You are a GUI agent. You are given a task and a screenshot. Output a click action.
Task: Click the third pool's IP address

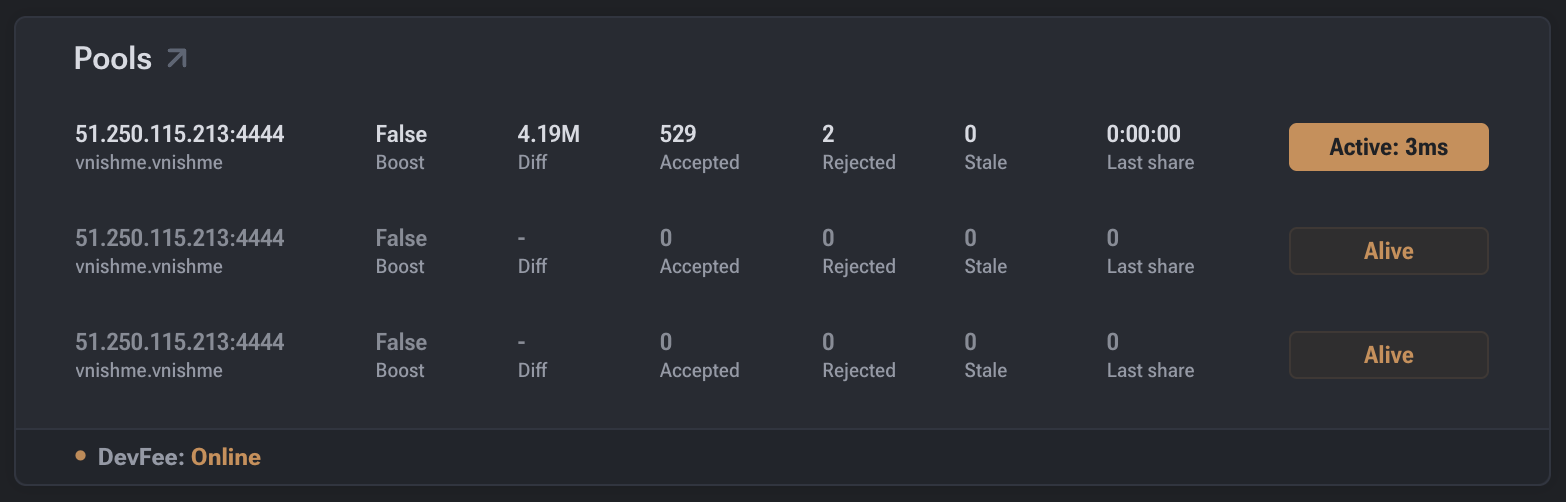[180, 342]
